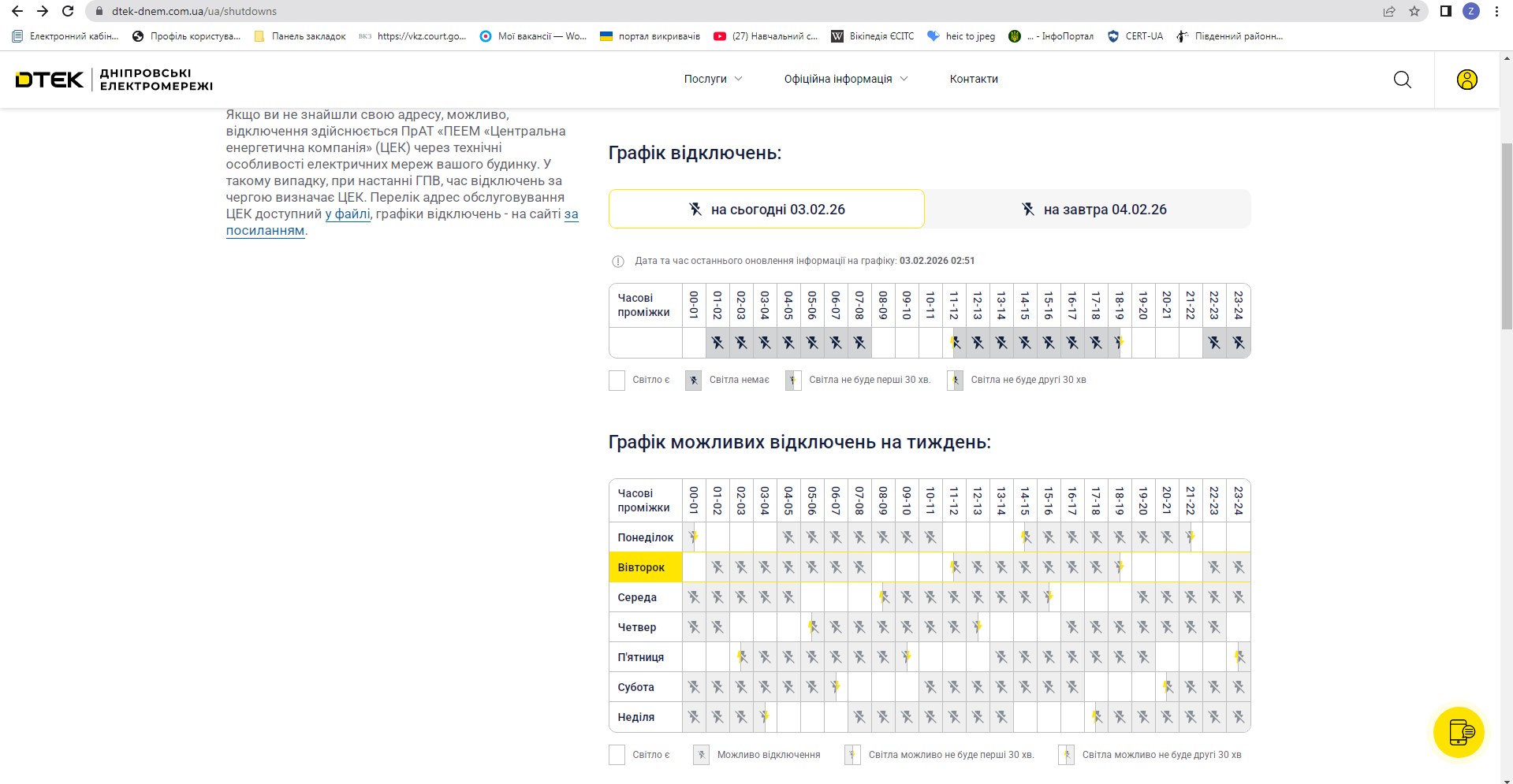Click the share page icon in address bar

pyautogui.click(x=1389, y=11)
